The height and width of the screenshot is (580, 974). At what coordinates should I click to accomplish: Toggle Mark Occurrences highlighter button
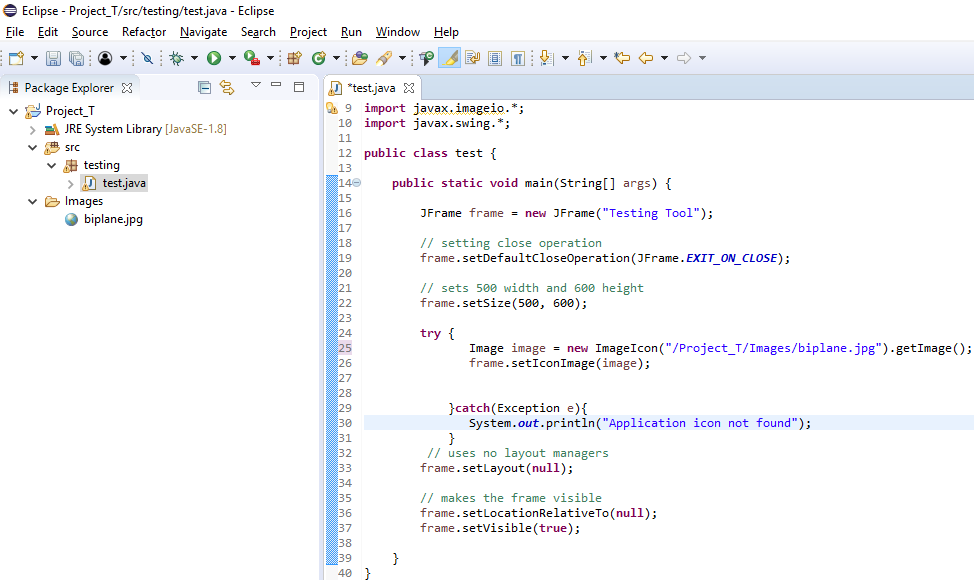pos(450,59)
